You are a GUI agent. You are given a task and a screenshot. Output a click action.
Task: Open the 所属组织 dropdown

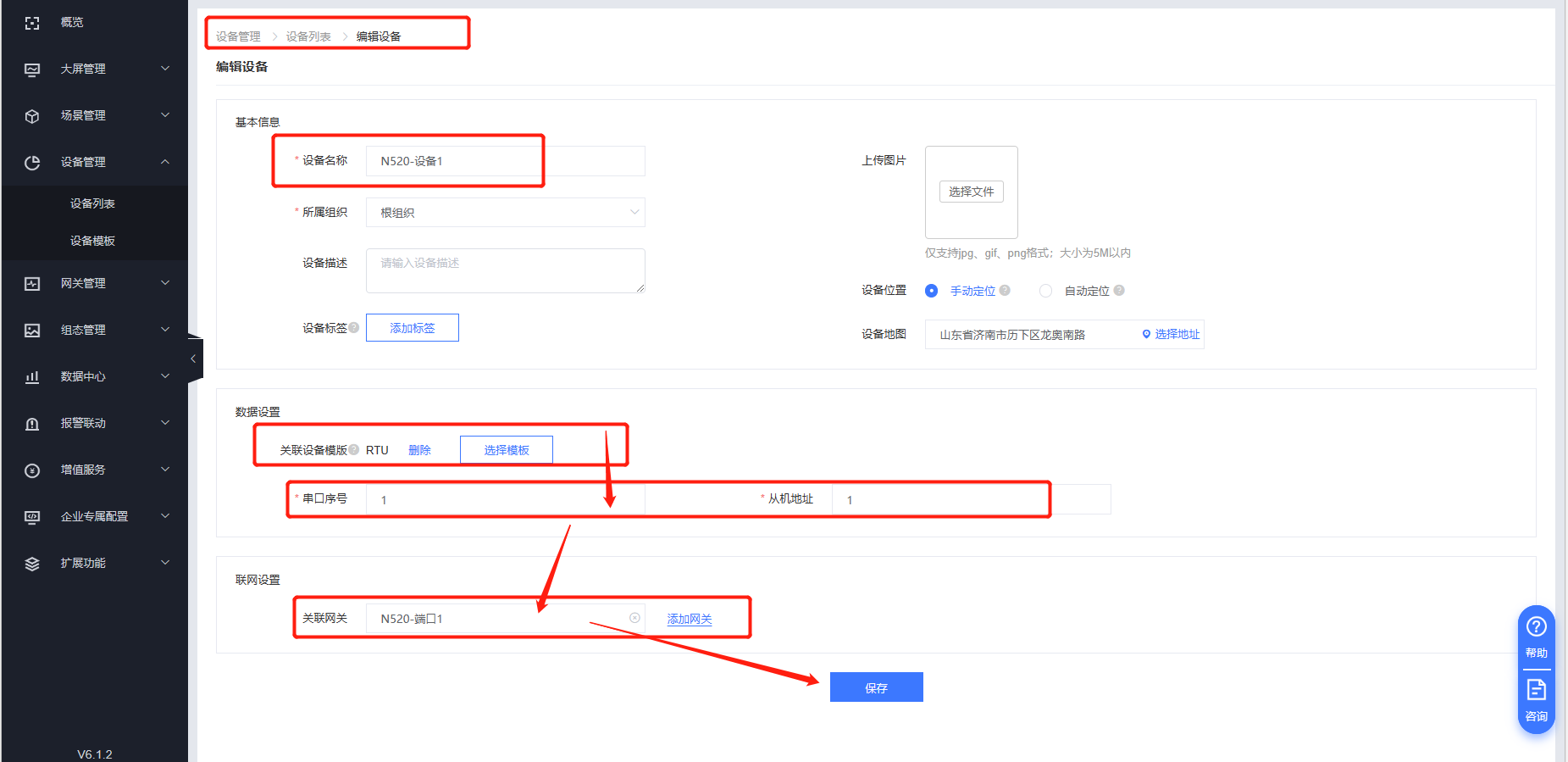coord(505,213)
